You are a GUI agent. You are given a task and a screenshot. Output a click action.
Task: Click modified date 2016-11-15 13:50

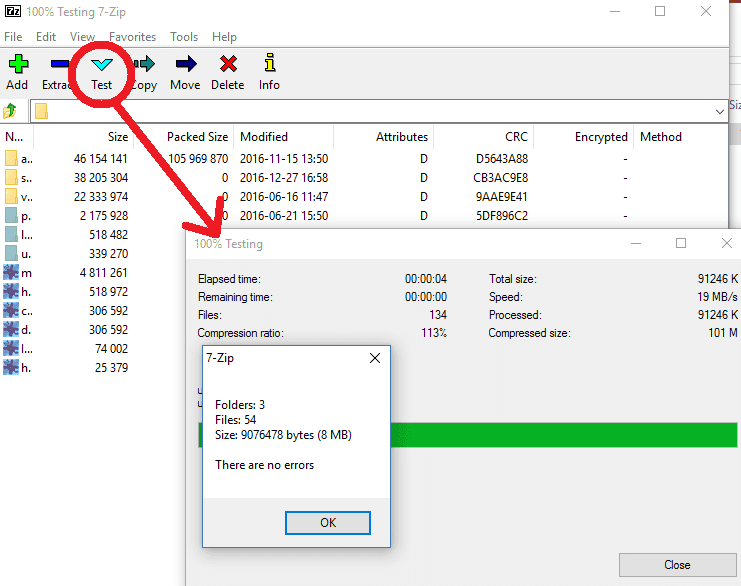284,159
